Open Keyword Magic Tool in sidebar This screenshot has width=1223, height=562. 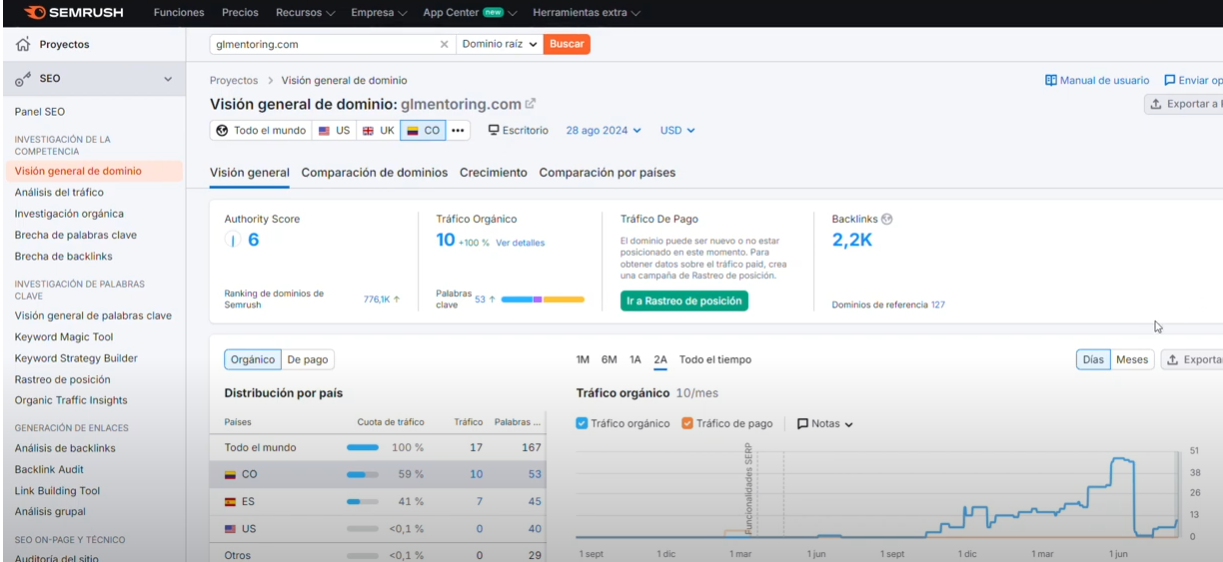click(x=64, y=337)
